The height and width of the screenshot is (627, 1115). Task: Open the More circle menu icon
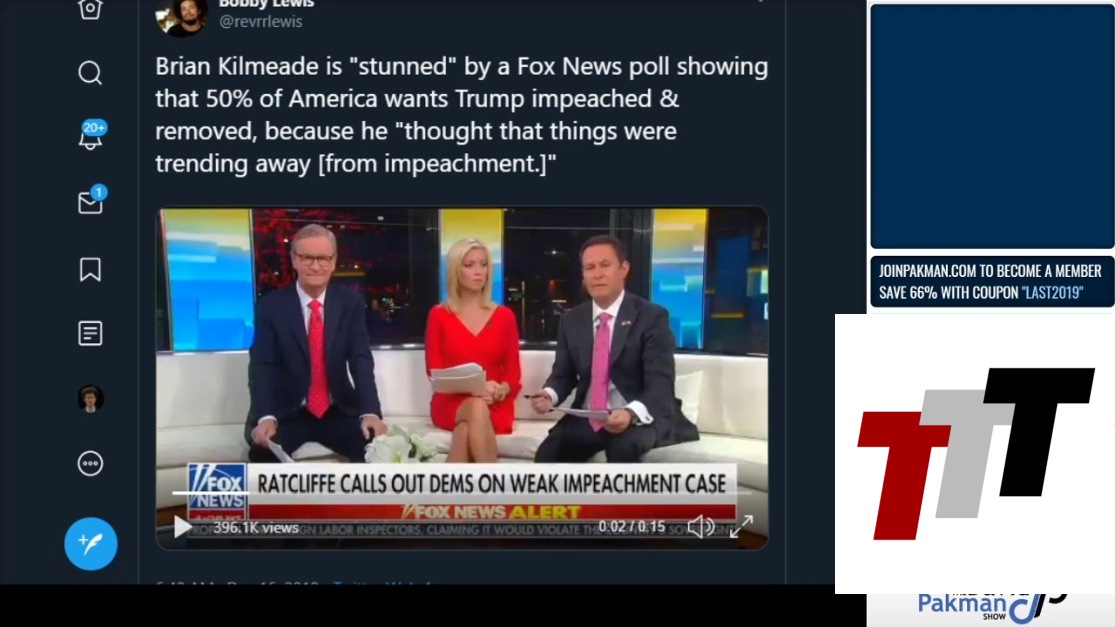click(90, 463)
